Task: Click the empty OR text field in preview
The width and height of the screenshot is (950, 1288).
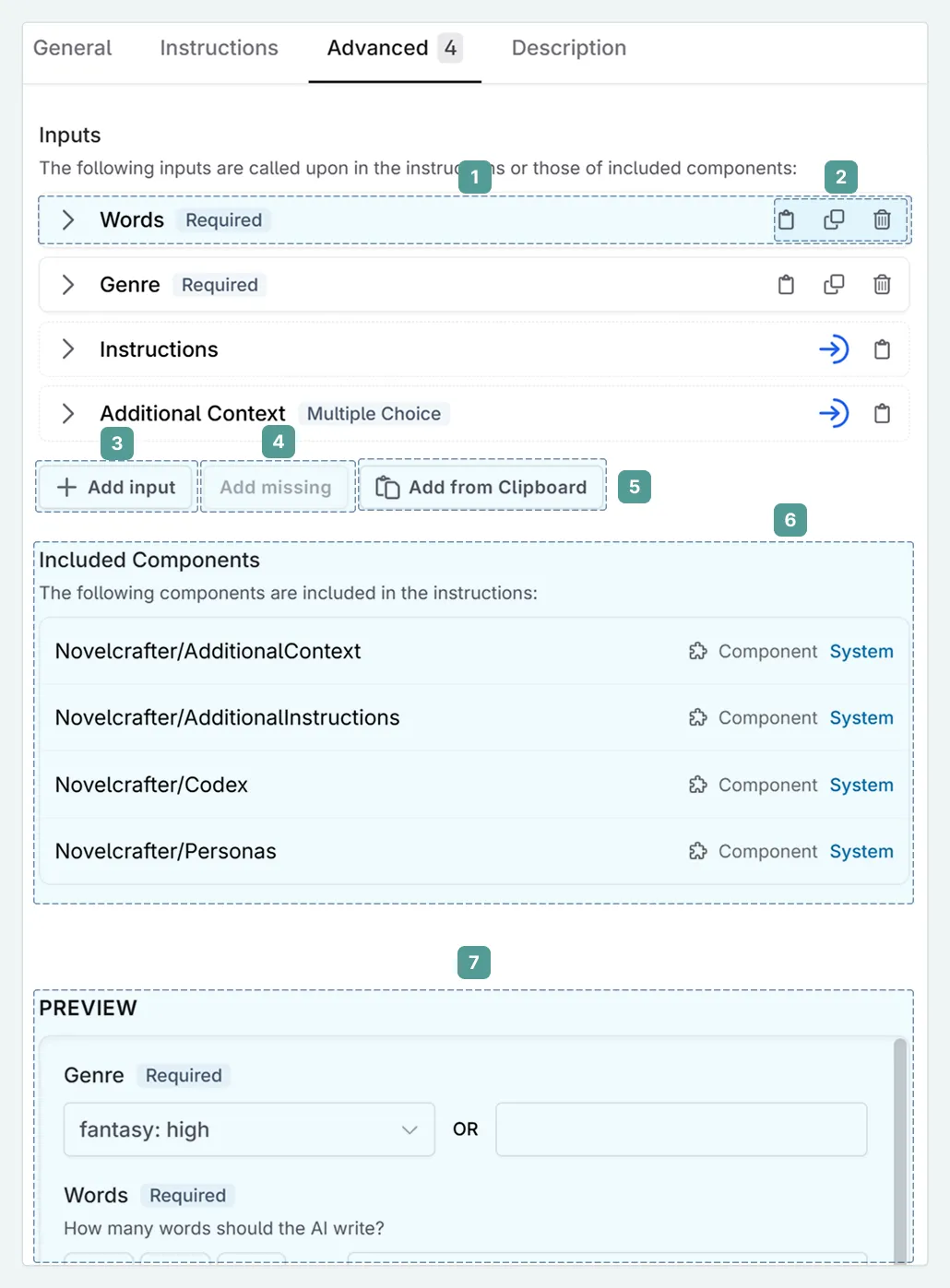Action: point(680,1128)
